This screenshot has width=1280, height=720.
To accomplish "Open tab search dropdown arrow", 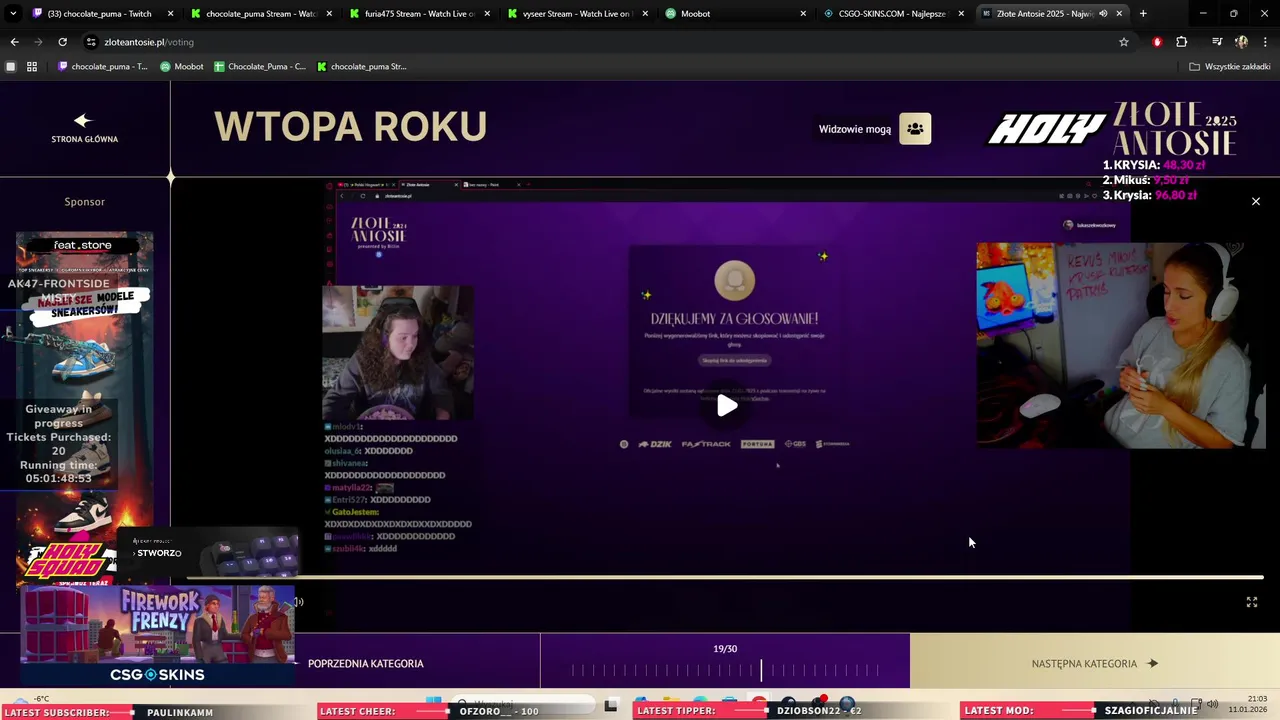I will [13, 14].
